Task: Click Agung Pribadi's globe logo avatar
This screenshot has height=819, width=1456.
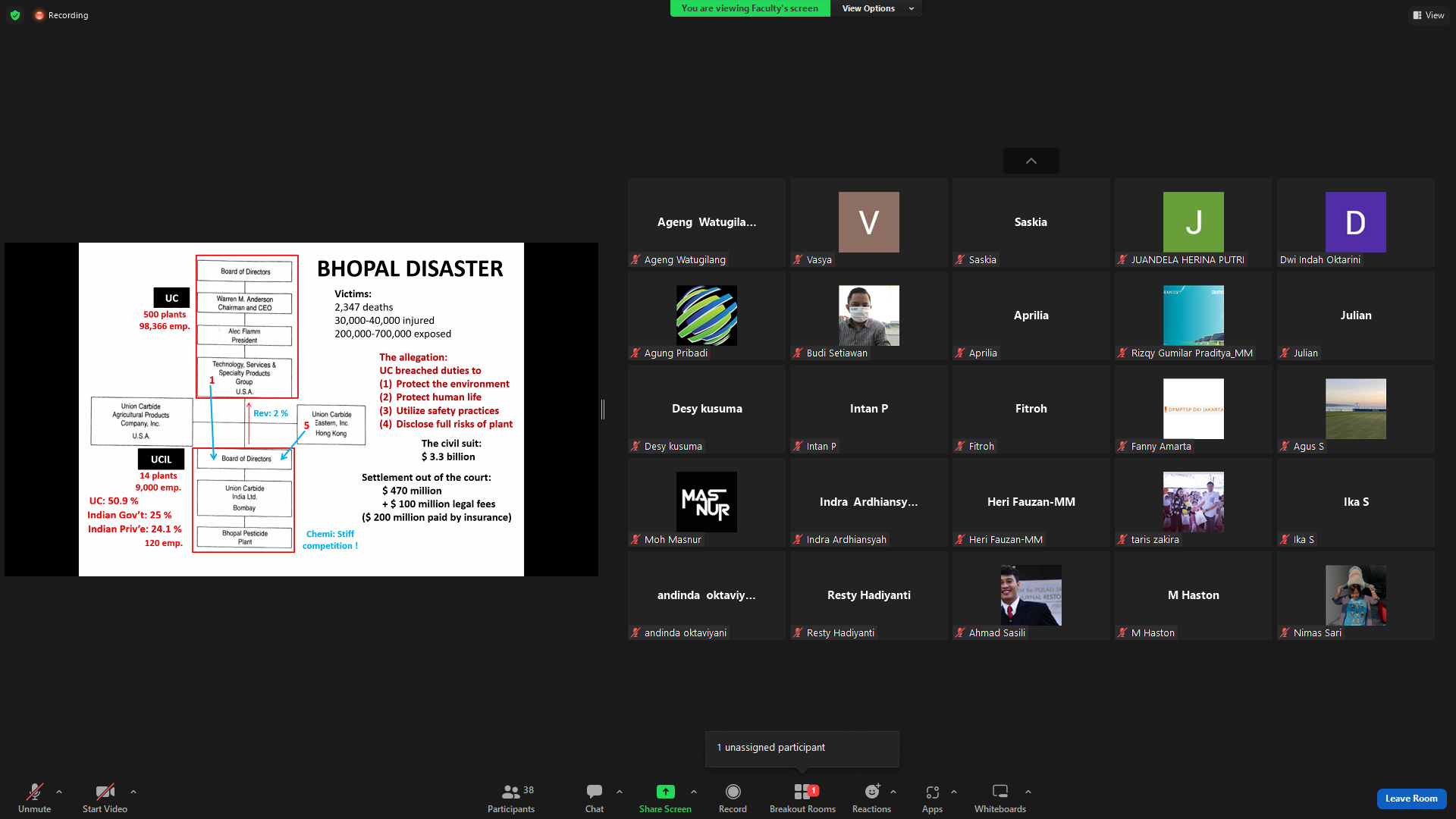Action: [707, 315]
